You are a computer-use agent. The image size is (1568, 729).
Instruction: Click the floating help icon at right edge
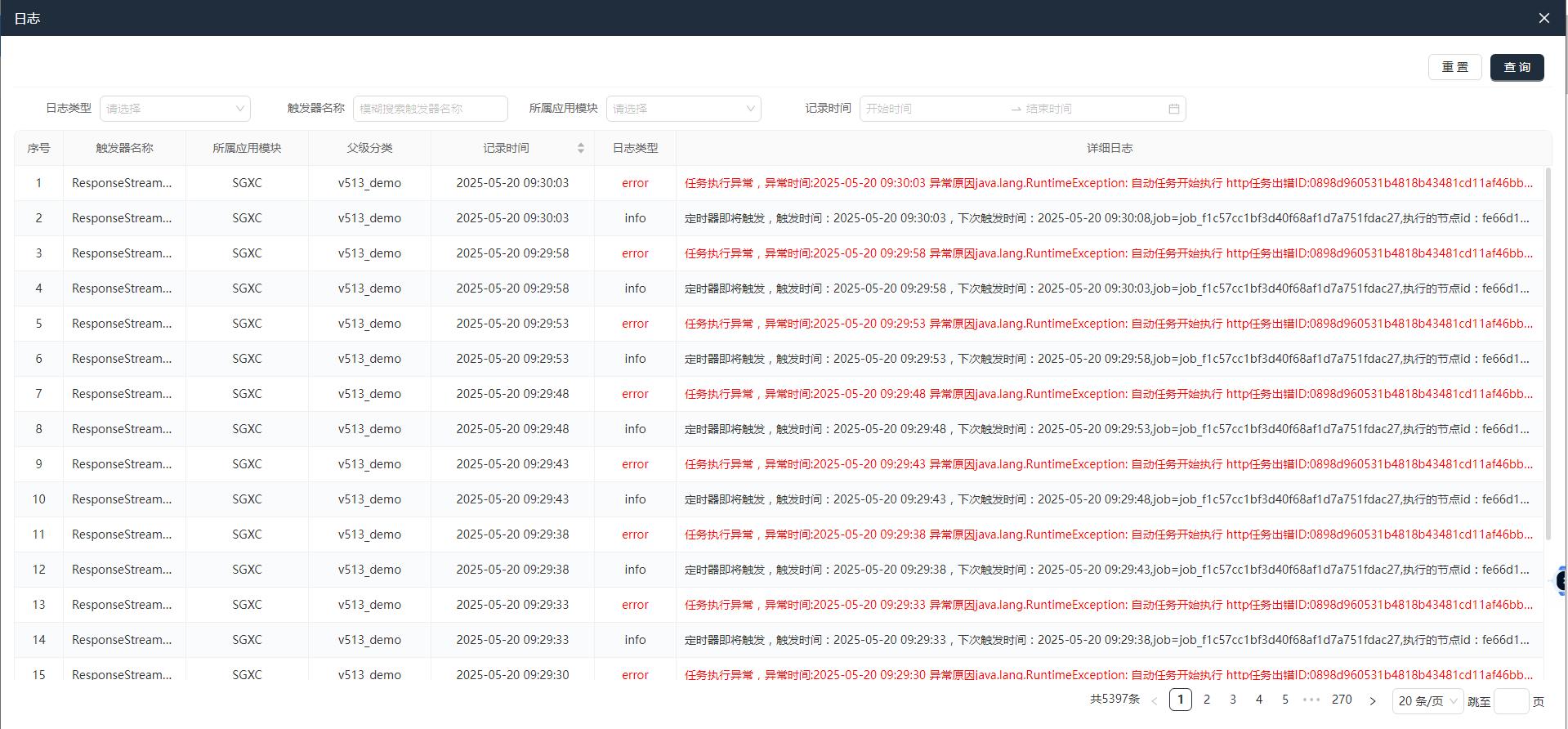click(x=1561, y=580)
